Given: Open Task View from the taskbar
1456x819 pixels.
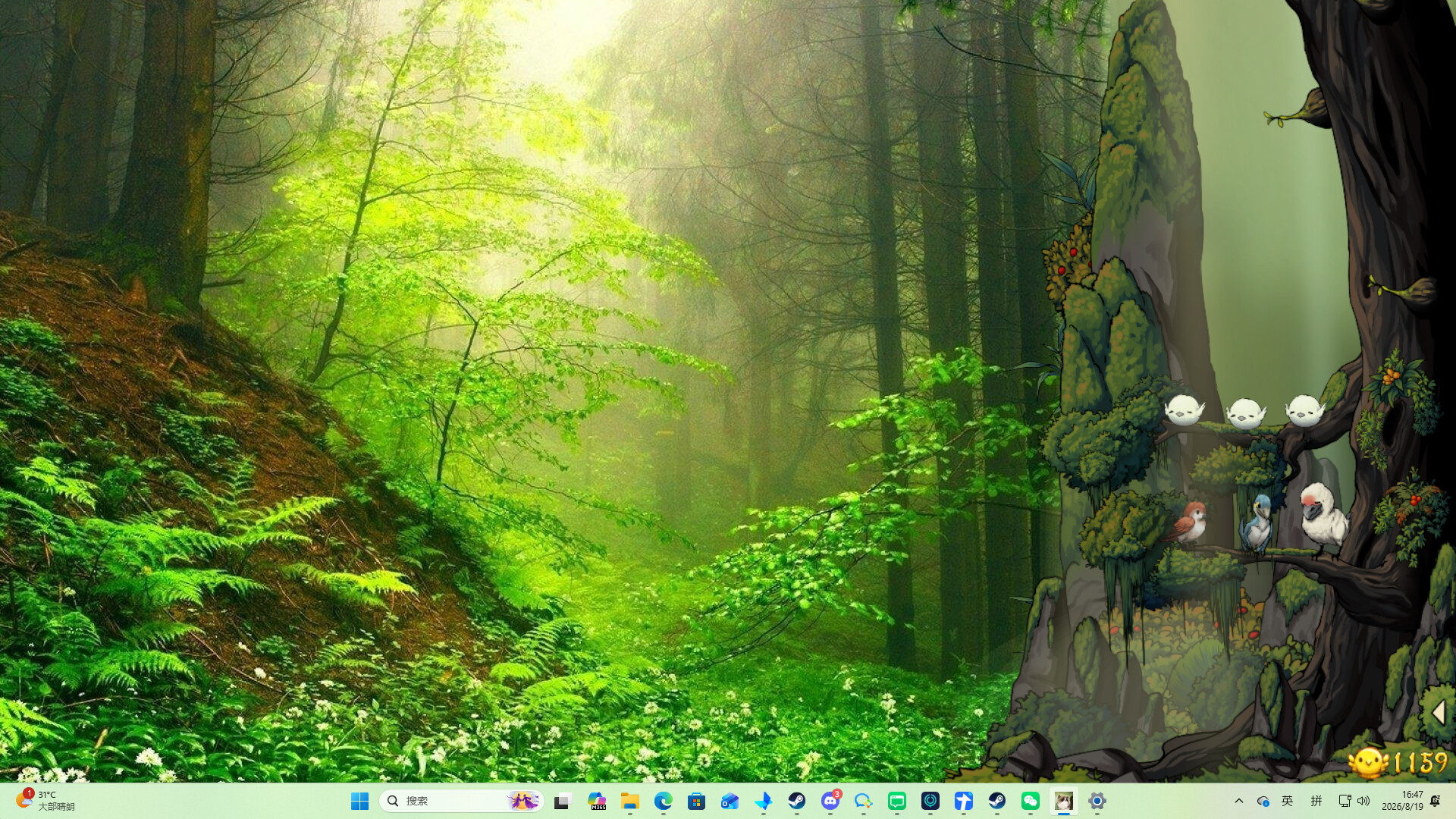Looking at the screenshot, I should pyautogui.click(x=562, y=801).
